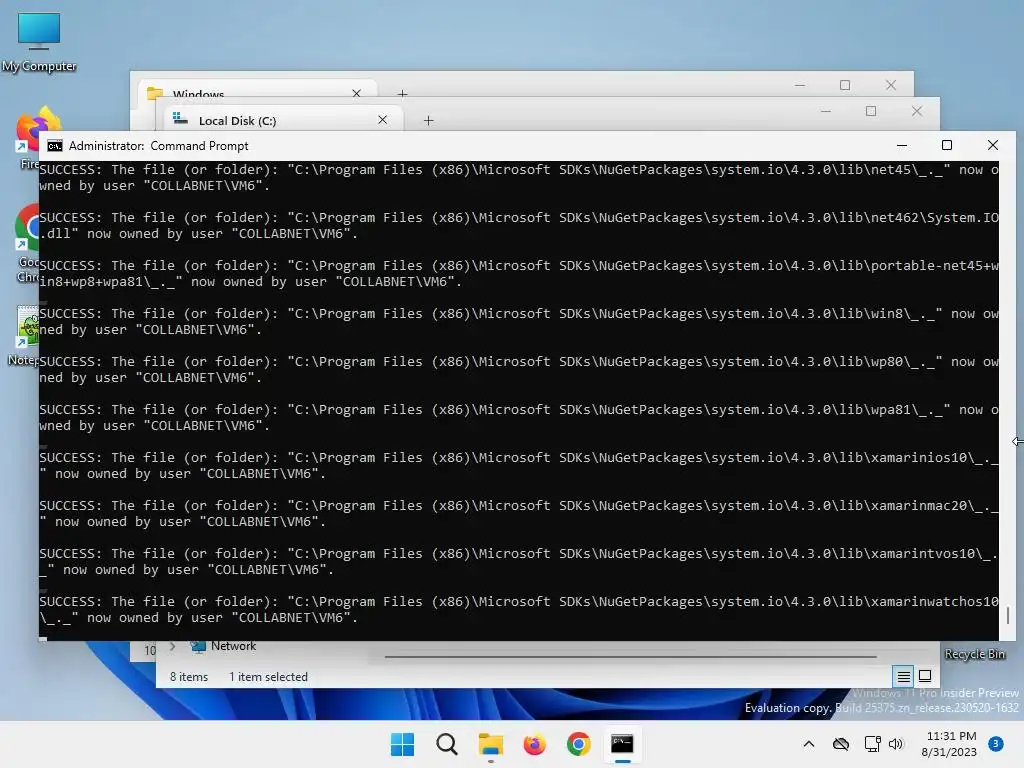Close the Windows Explorer tab
Screen dimensions: 1024x768
(357, 93)
